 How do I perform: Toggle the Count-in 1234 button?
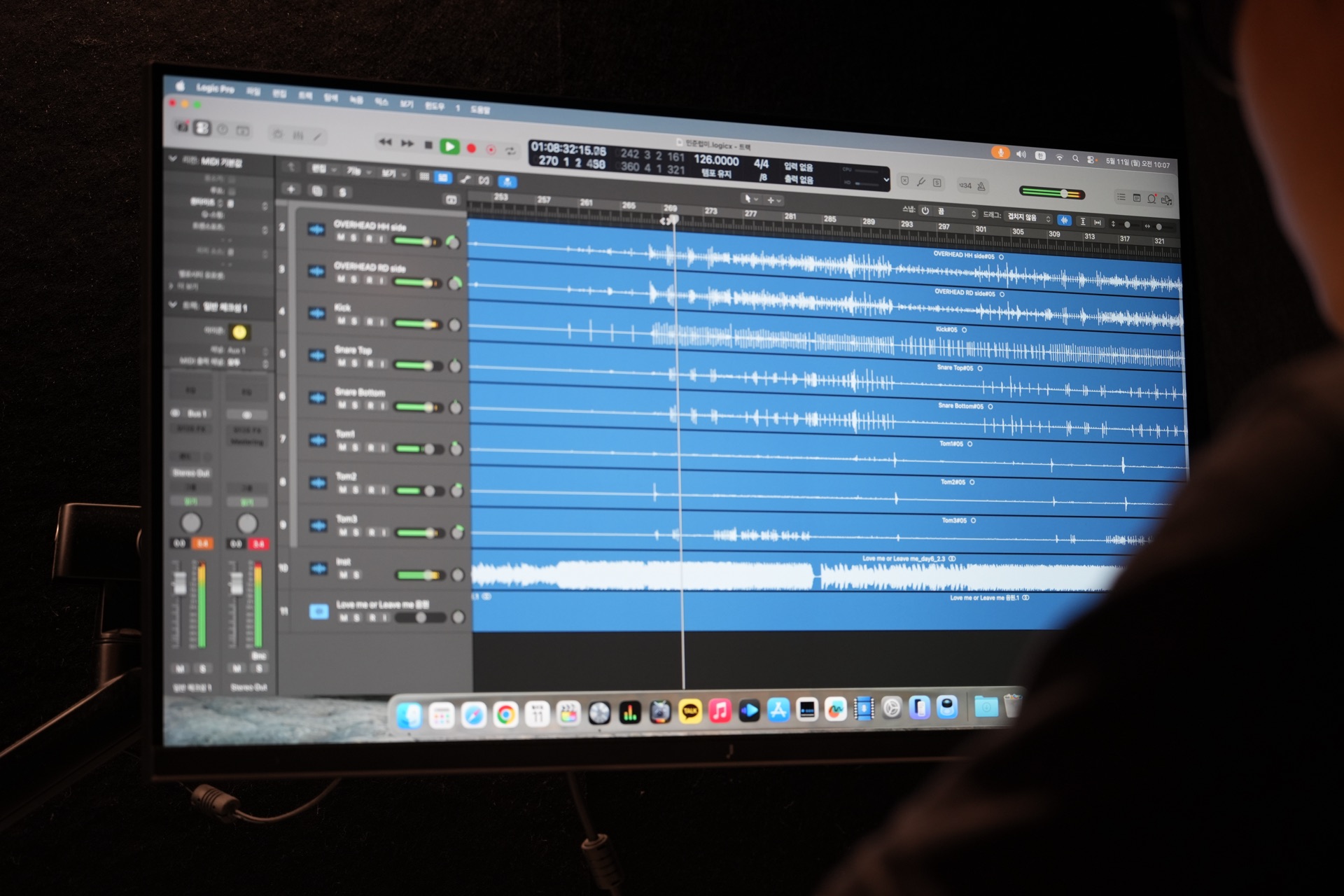tap(965, 185)
